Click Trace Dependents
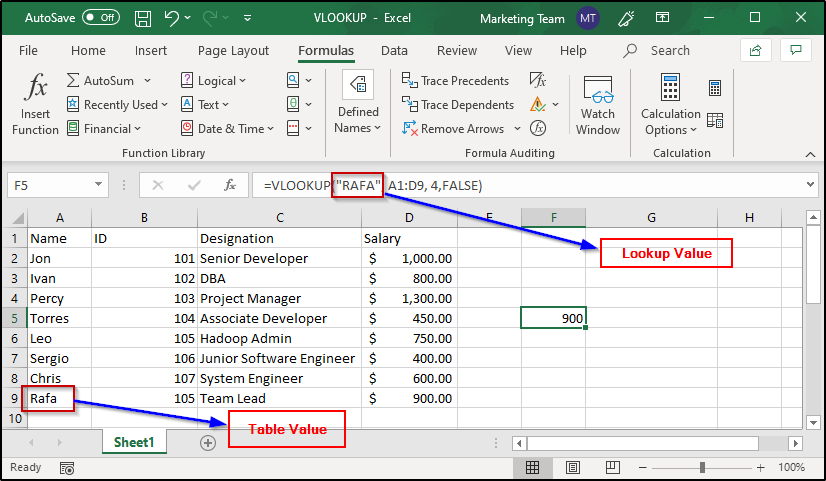The image size is (826, 481). coord(457,104)
